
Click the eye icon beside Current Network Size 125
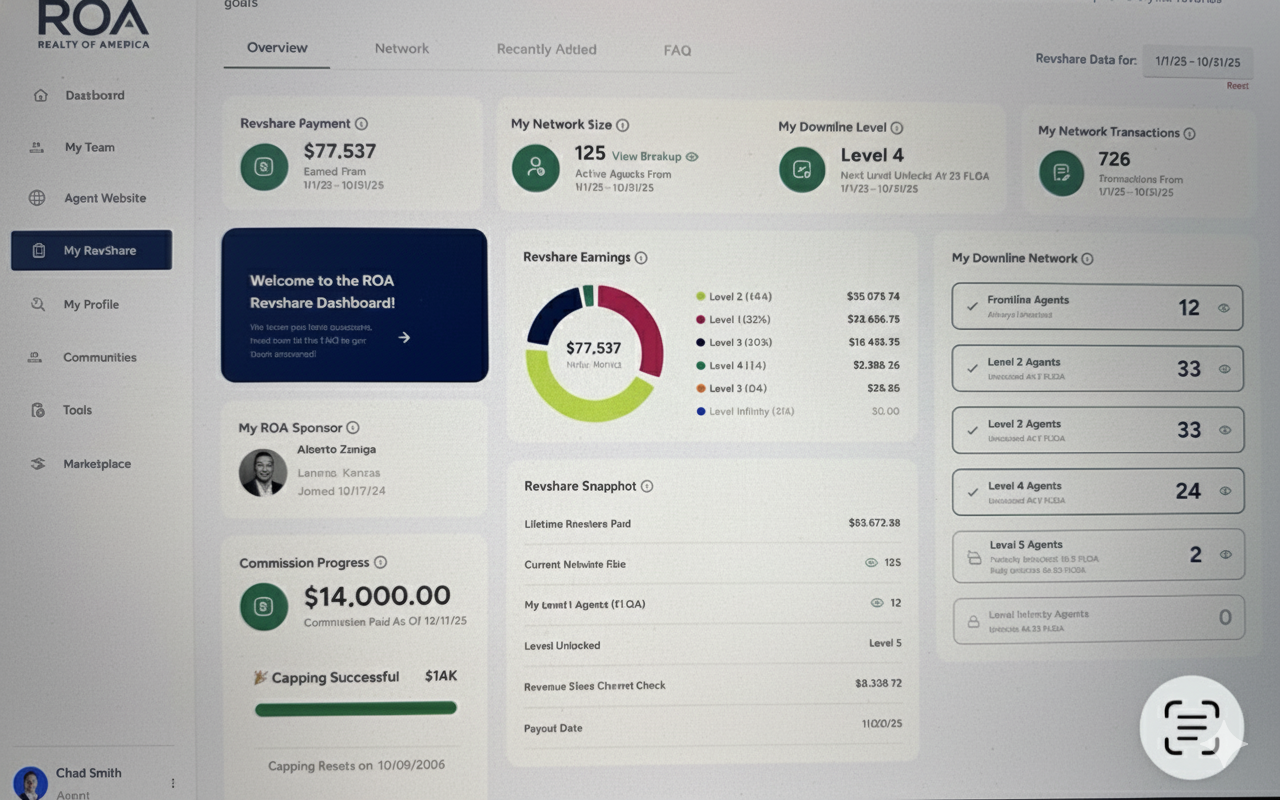click(x=870, y=563)
